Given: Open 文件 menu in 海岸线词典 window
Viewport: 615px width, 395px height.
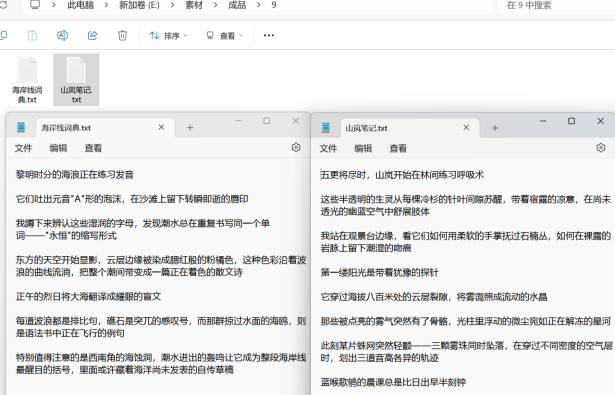Looking at the screenshot, I should click(23, 148).
